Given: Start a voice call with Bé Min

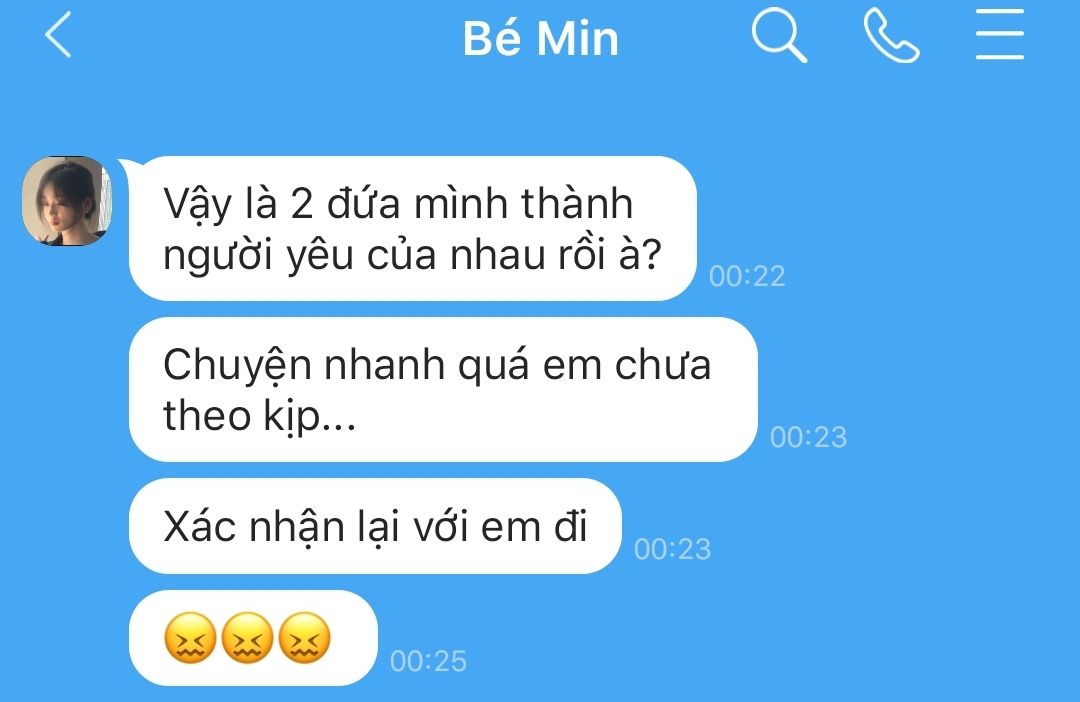Looking at the screenshot, I should tap(891, 37).
